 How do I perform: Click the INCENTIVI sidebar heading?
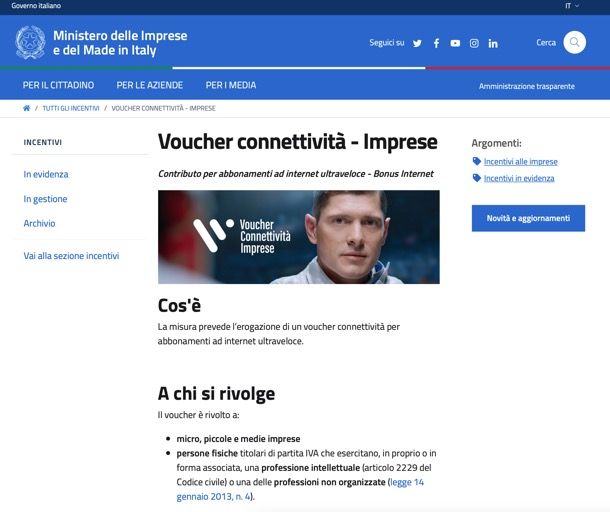click(x=43, y=142)
